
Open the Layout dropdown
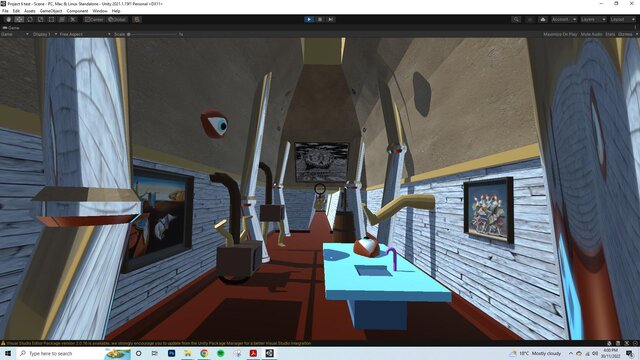click(x=623, y=19)
